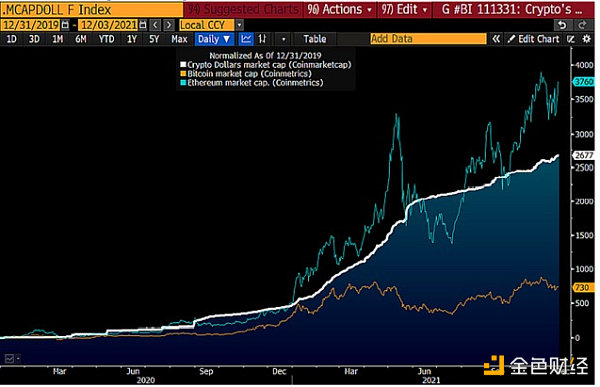Open calendar picker beside start date 12/31/2019
Viewport: 600px width, 387px height.
[x=65, y=25]
